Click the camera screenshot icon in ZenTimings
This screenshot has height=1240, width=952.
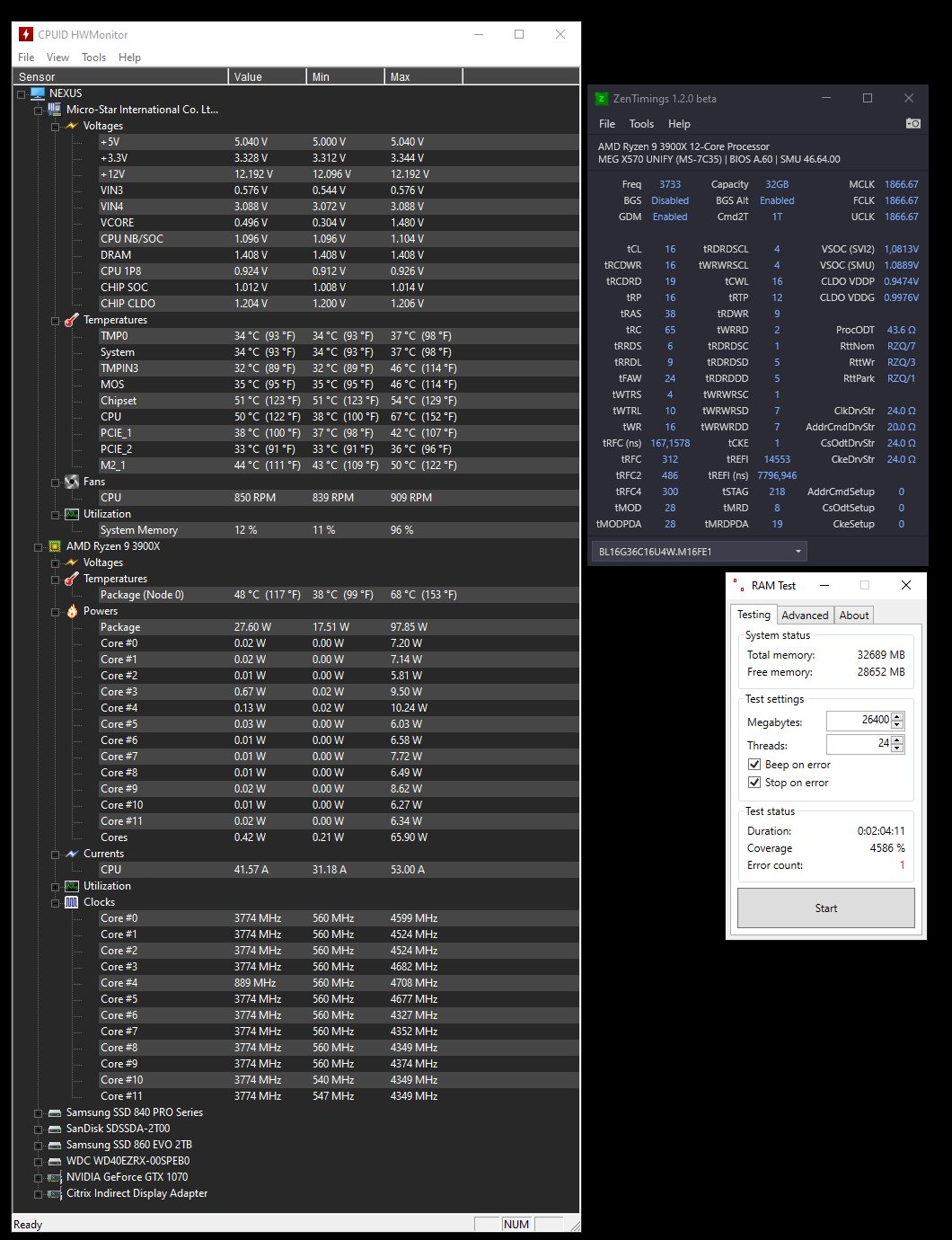pos(913,123)
